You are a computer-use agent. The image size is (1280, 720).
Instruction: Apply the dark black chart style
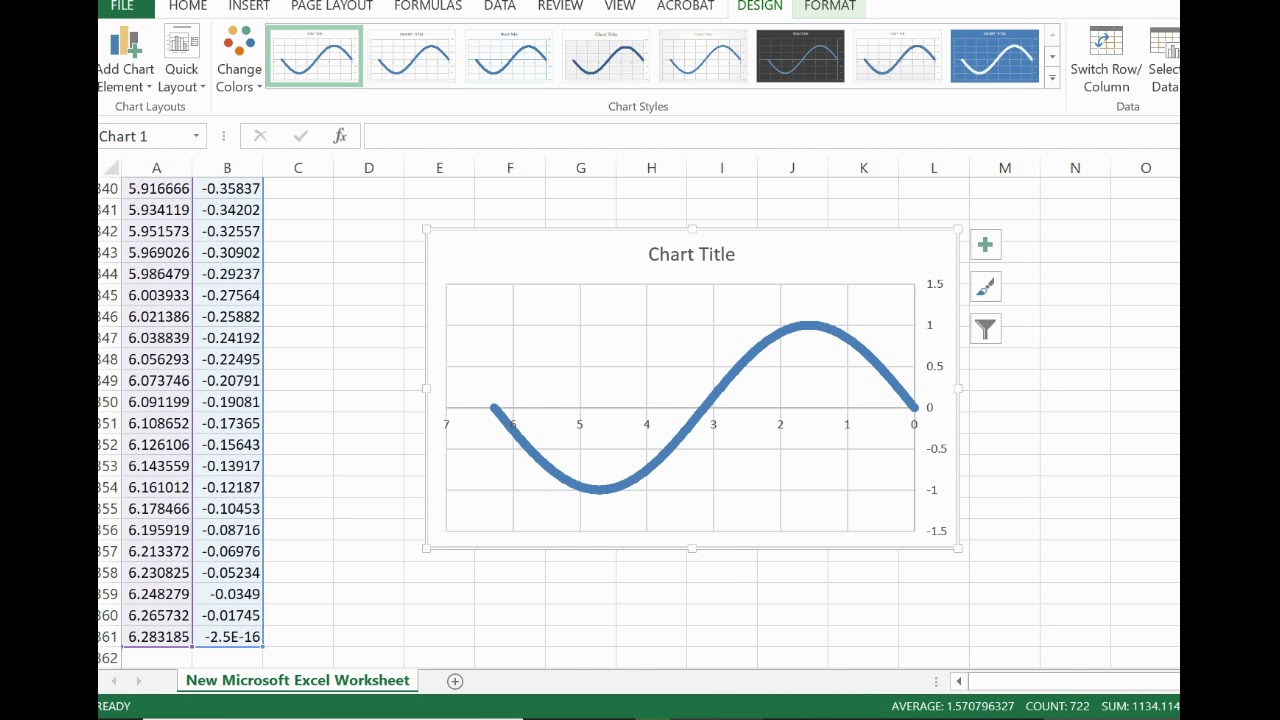(800, 56)
